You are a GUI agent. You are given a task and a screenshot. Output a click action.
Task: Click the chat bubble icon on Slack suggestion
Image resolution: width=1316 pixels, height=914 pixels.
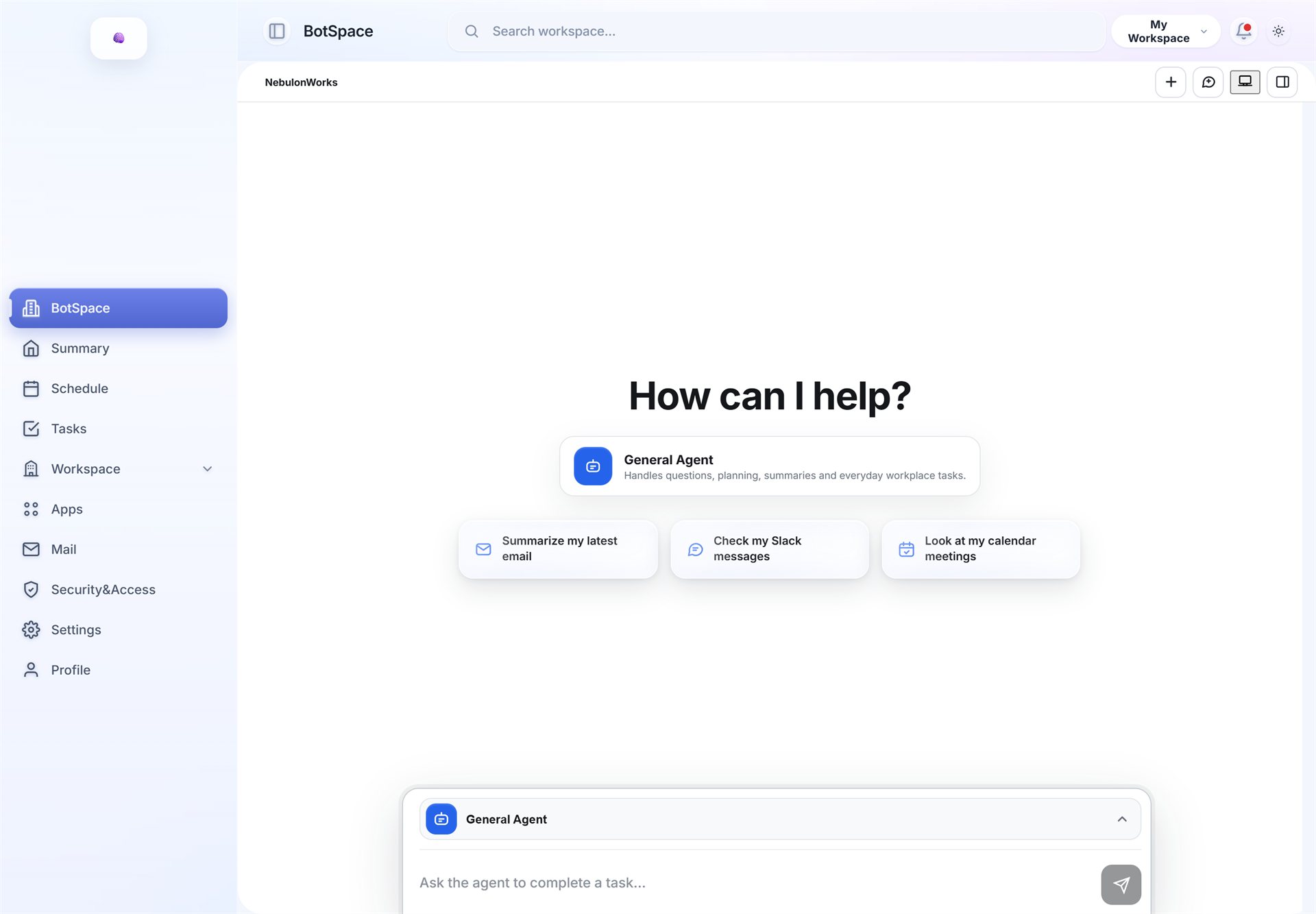[695, 549]
